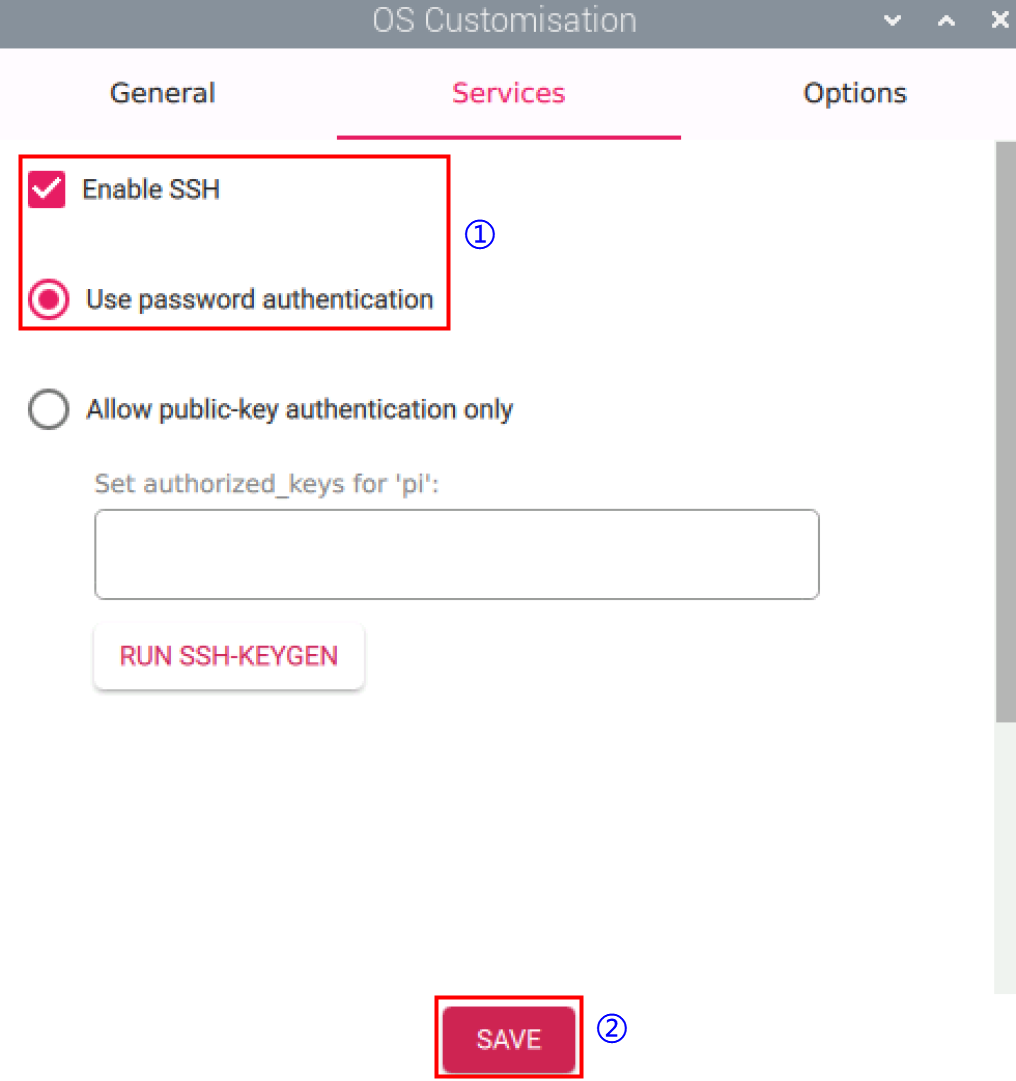Click the Enable SSH label text
This screenshot has width=1016, height=1081.
coord(151,190)
